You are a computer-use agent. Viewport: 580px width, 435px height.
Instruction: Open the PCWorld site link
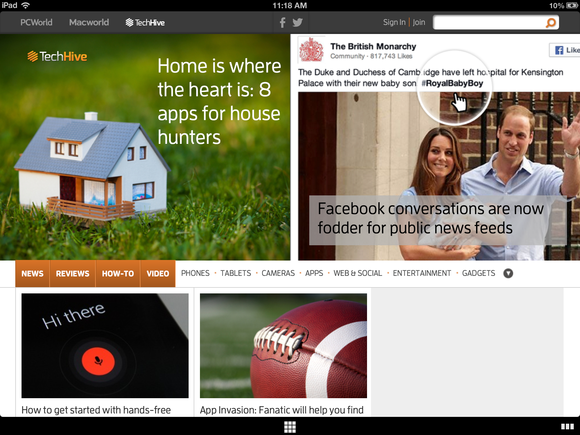[x=36, y=23]
